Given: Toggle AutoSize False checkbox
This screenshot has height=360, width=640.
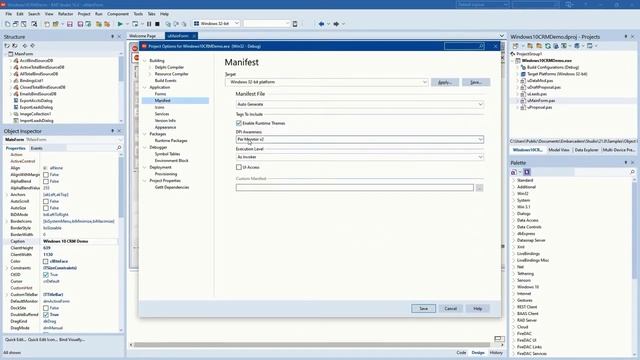Looking at the screenshot, I should coord(46,208).
